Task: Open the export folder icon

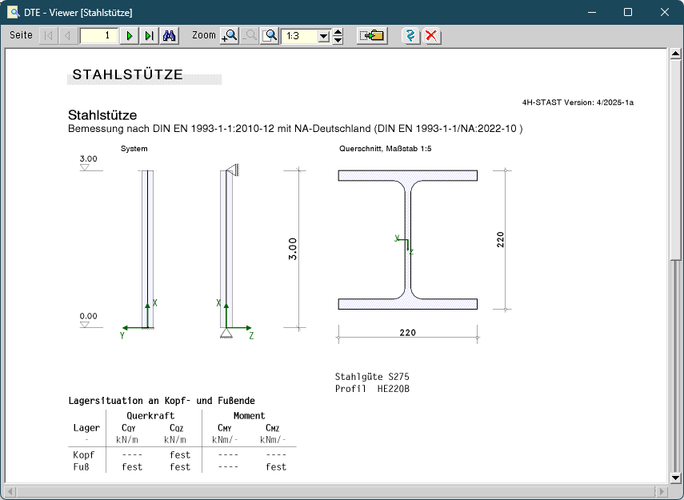Action: click(373, 35)
